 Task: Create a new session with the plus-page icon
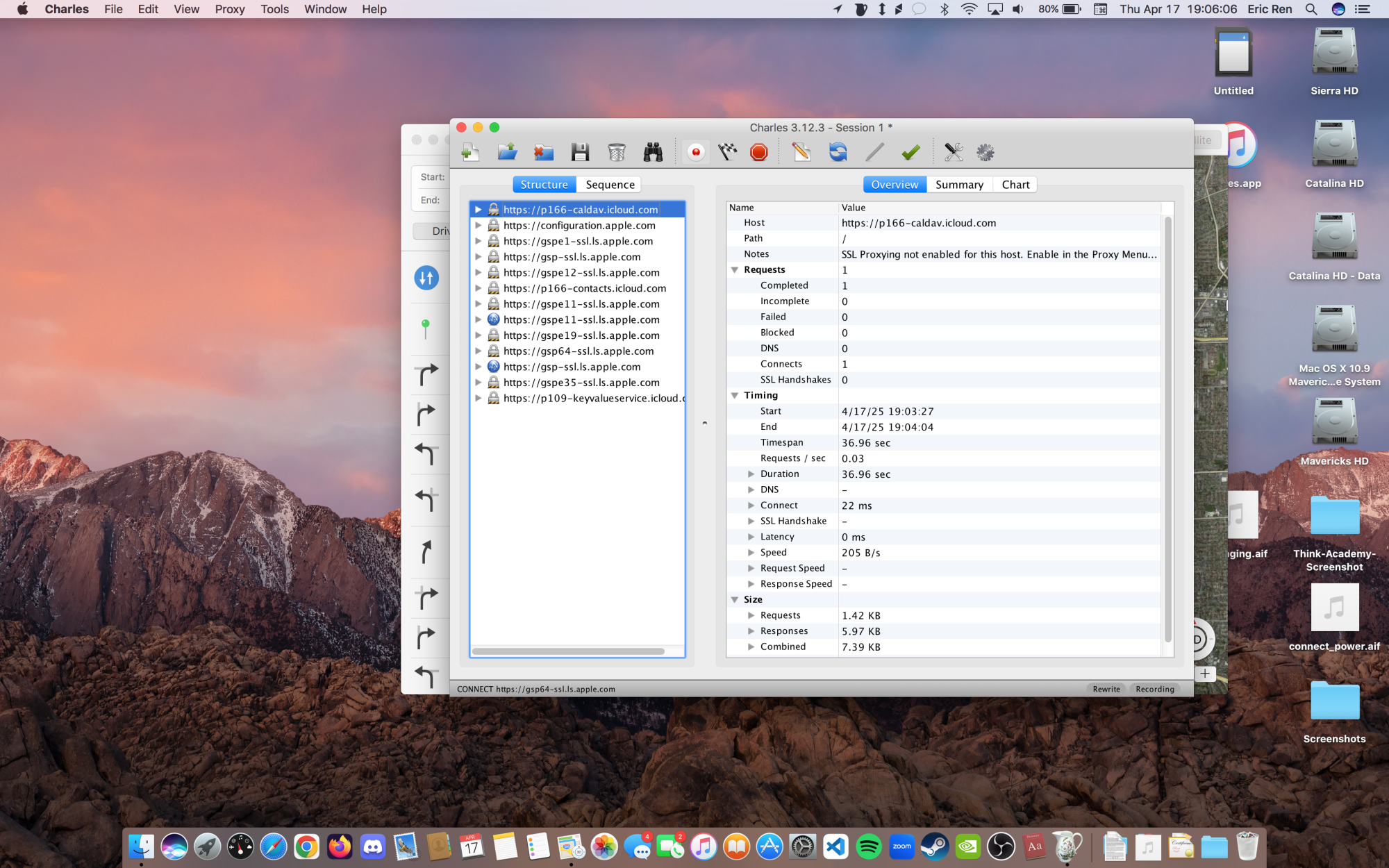click(470, 152)
